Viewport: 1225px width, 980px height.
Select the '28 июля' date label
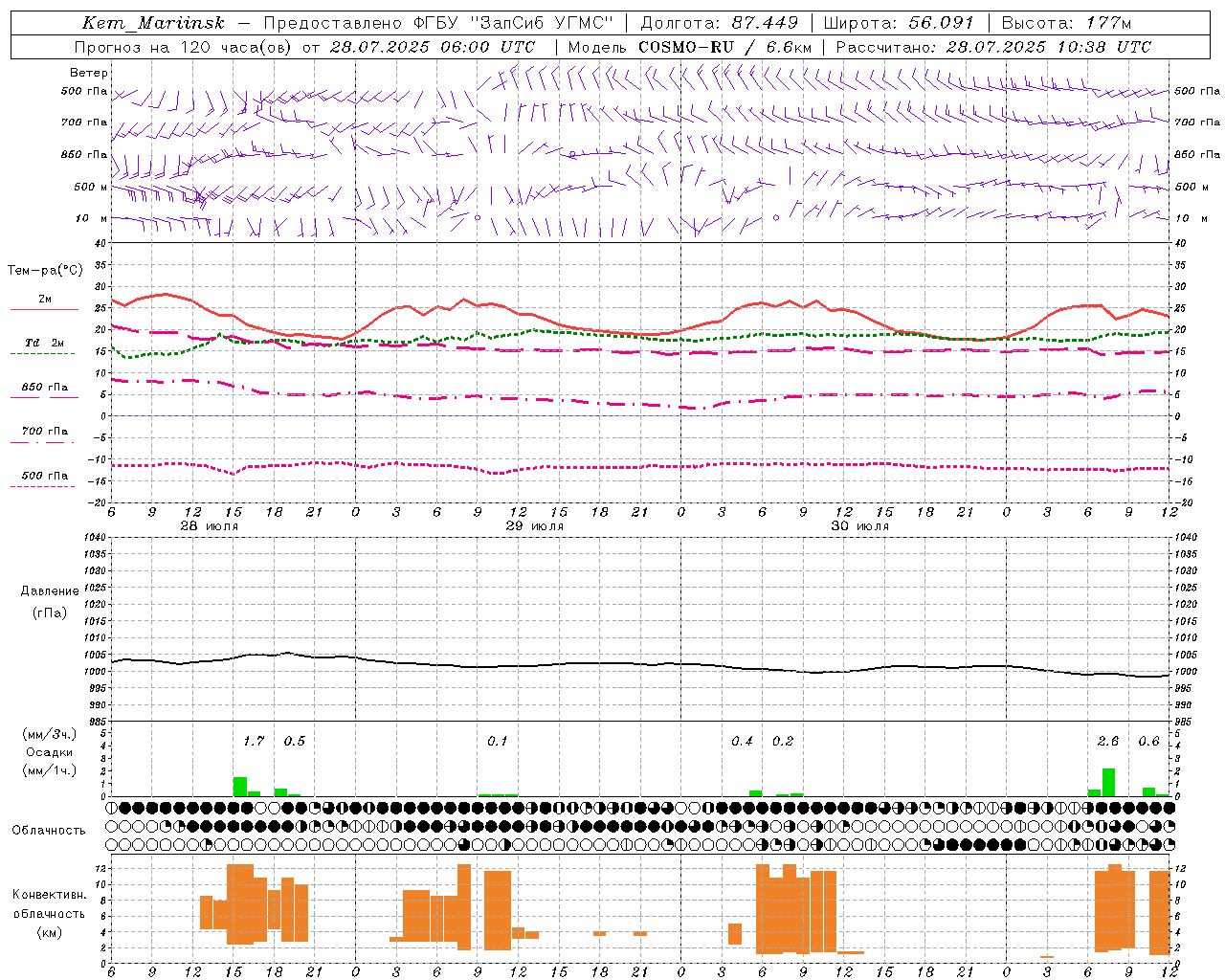210,526
